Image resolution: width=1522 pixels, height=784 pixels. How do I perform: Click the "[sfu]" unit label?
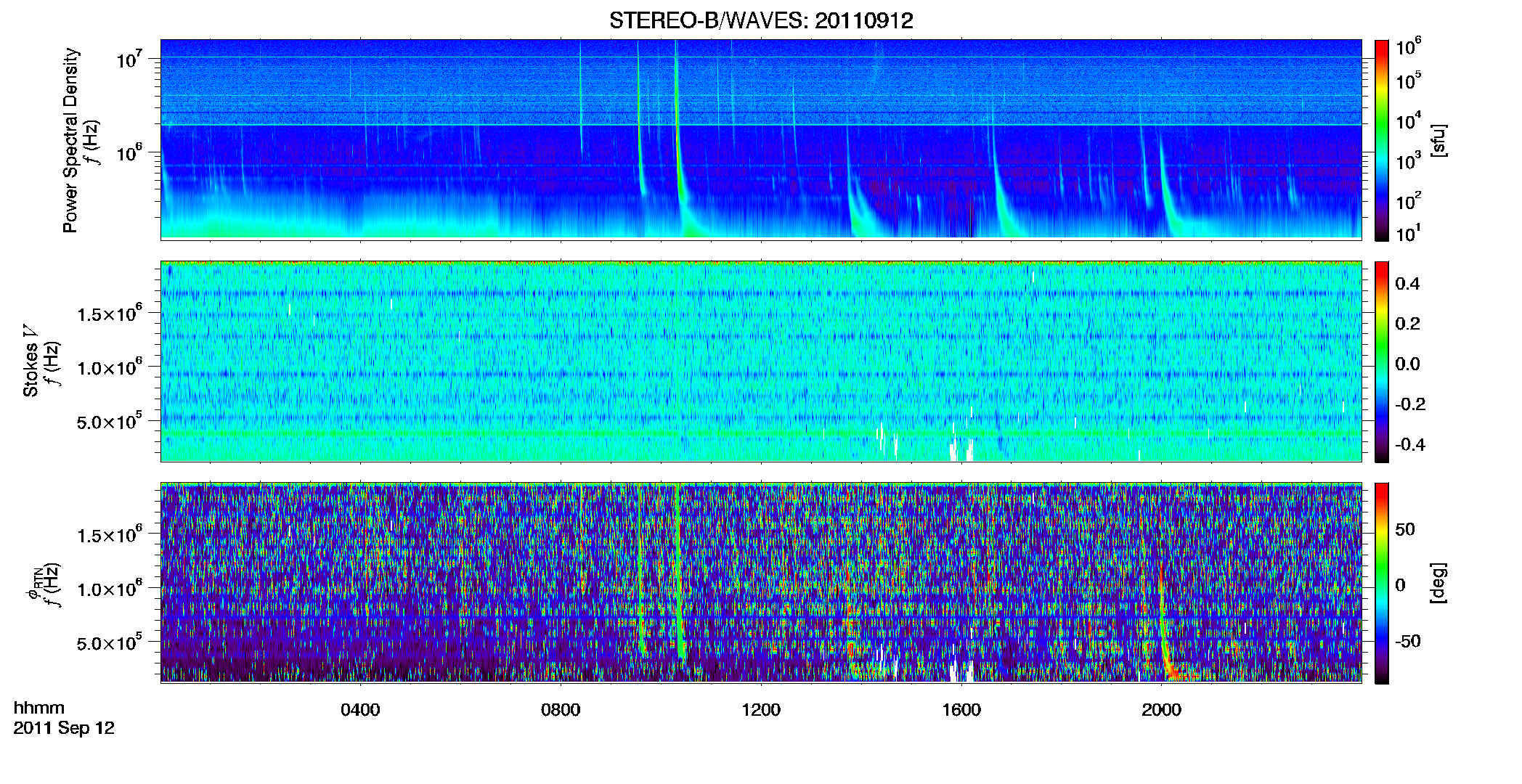(x=1438, y=140)
